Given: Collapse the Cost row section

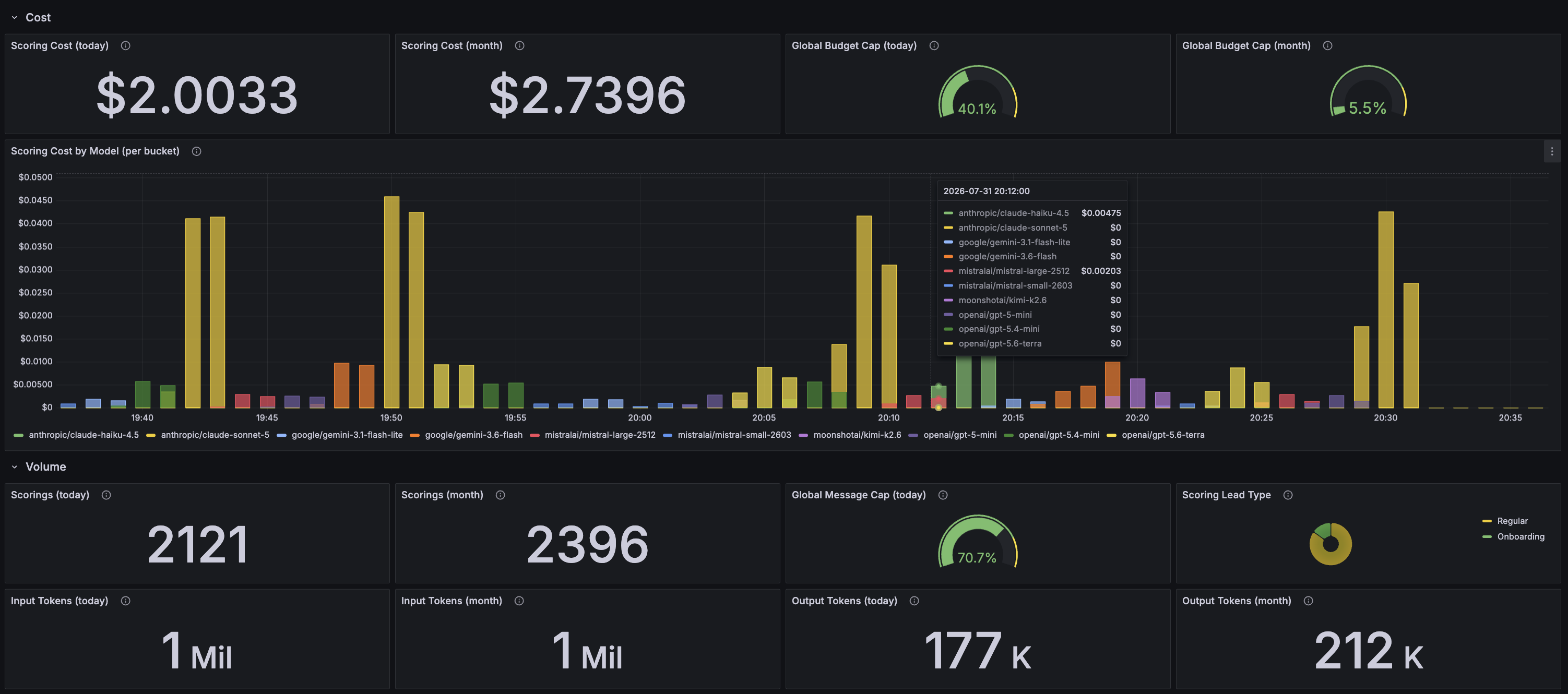Looking at the screenshot, I should [x=15, y=18].
